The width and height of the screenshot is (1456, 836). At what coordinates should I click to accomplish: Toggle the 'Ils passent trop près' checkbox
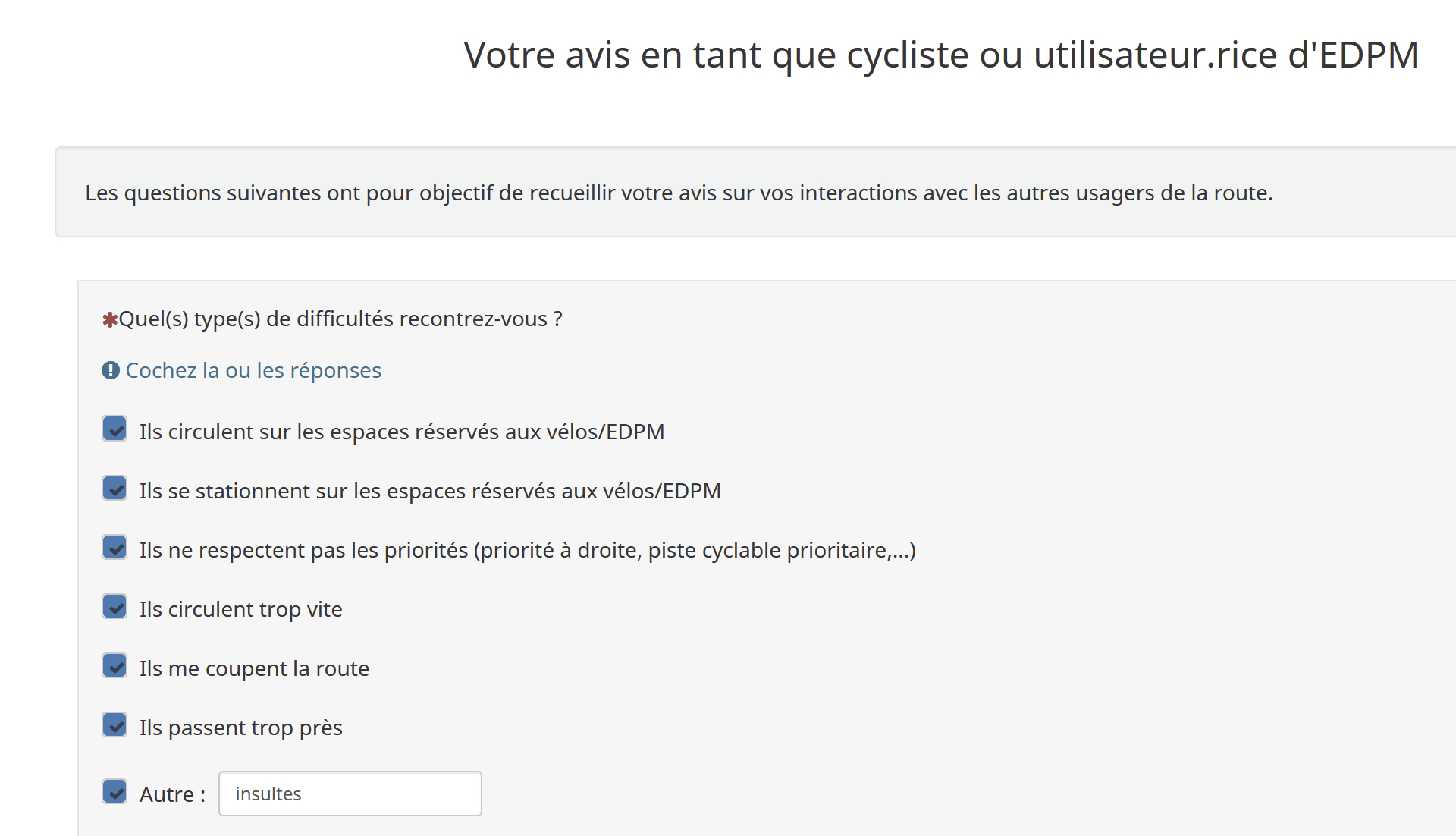tap(115, 724)
